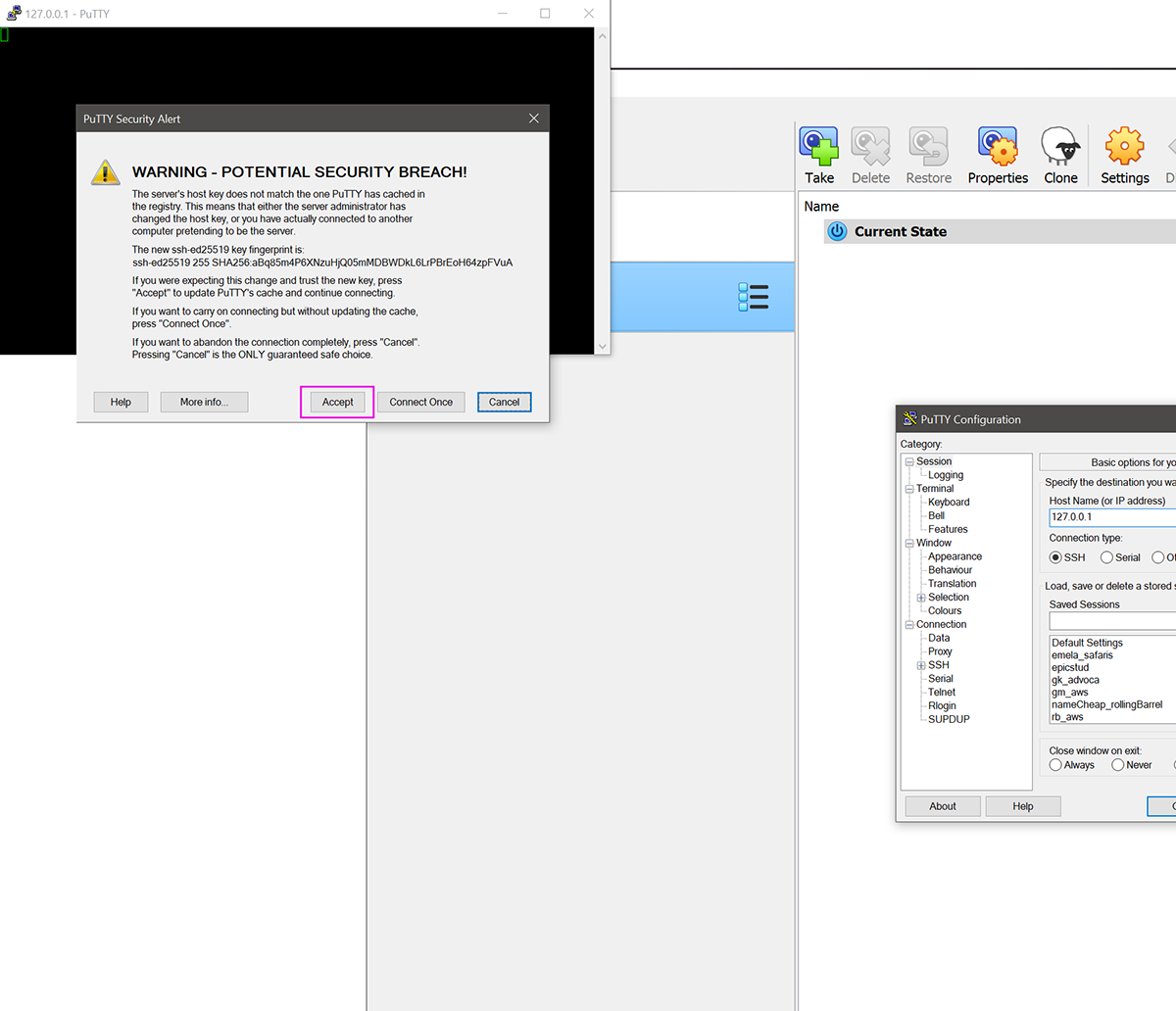The width and height of the screenshot is (1176, 1011).
Task: Open the Appearance category
Action: click(x=955, y=556)
